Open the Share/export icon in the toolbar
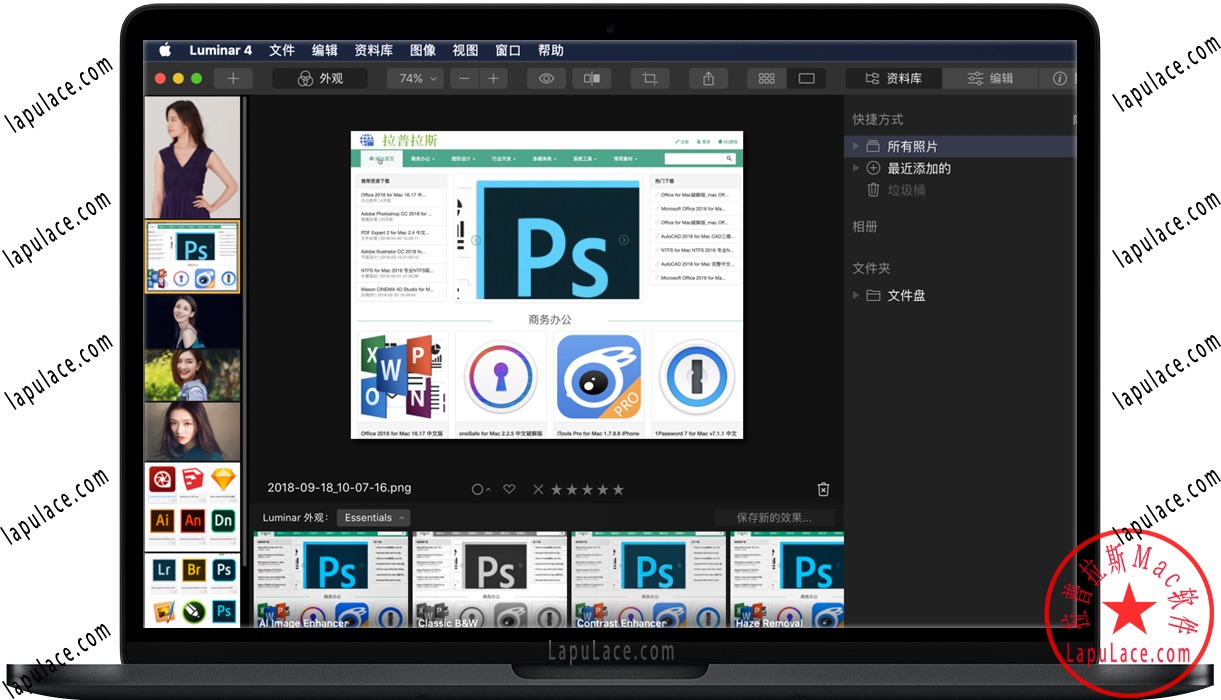The height and width of the screenshot is (700, 1221). [x=709, y=77]
